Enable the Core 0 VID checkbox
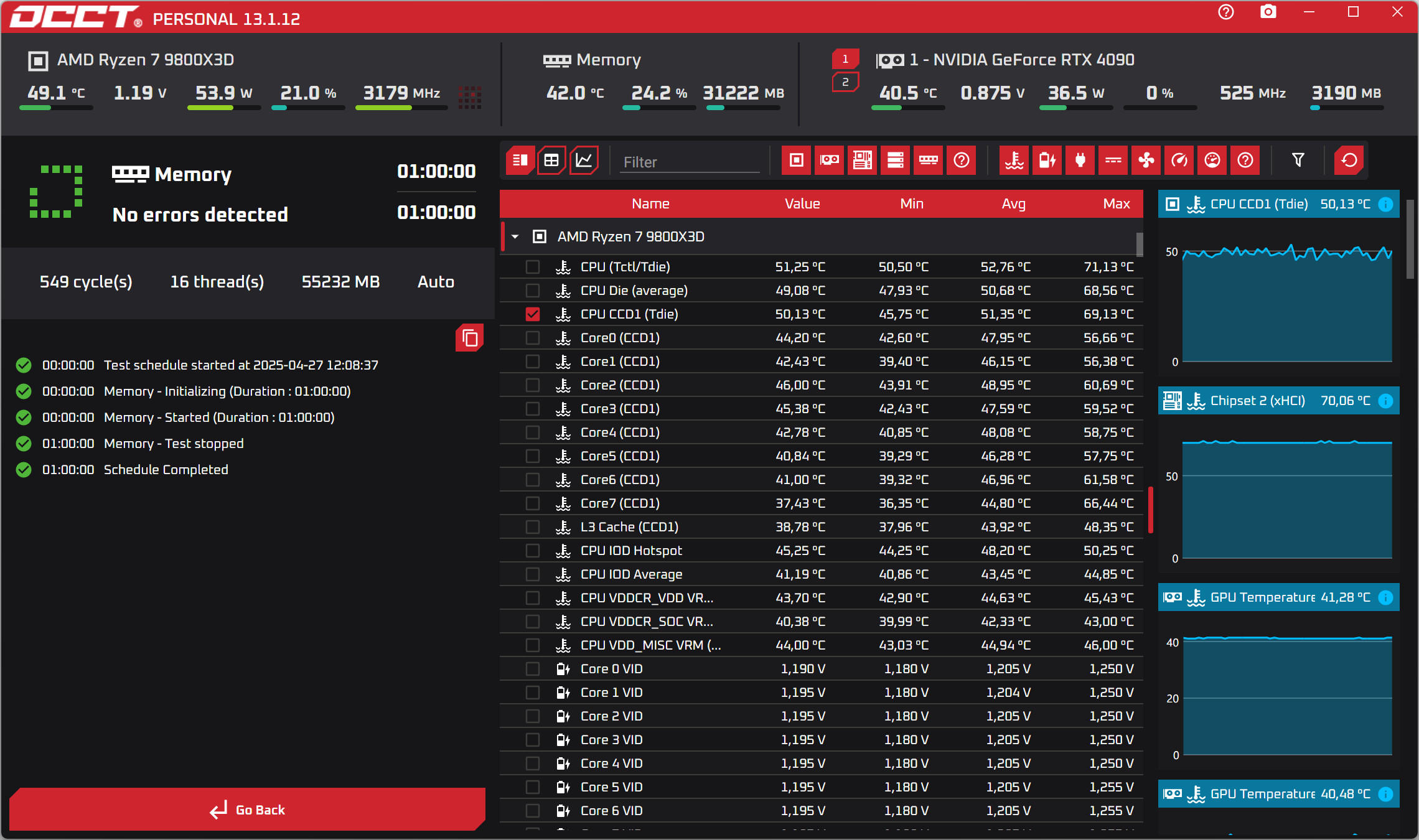This screenshot has width=1419, height=840. click(532, 669)
